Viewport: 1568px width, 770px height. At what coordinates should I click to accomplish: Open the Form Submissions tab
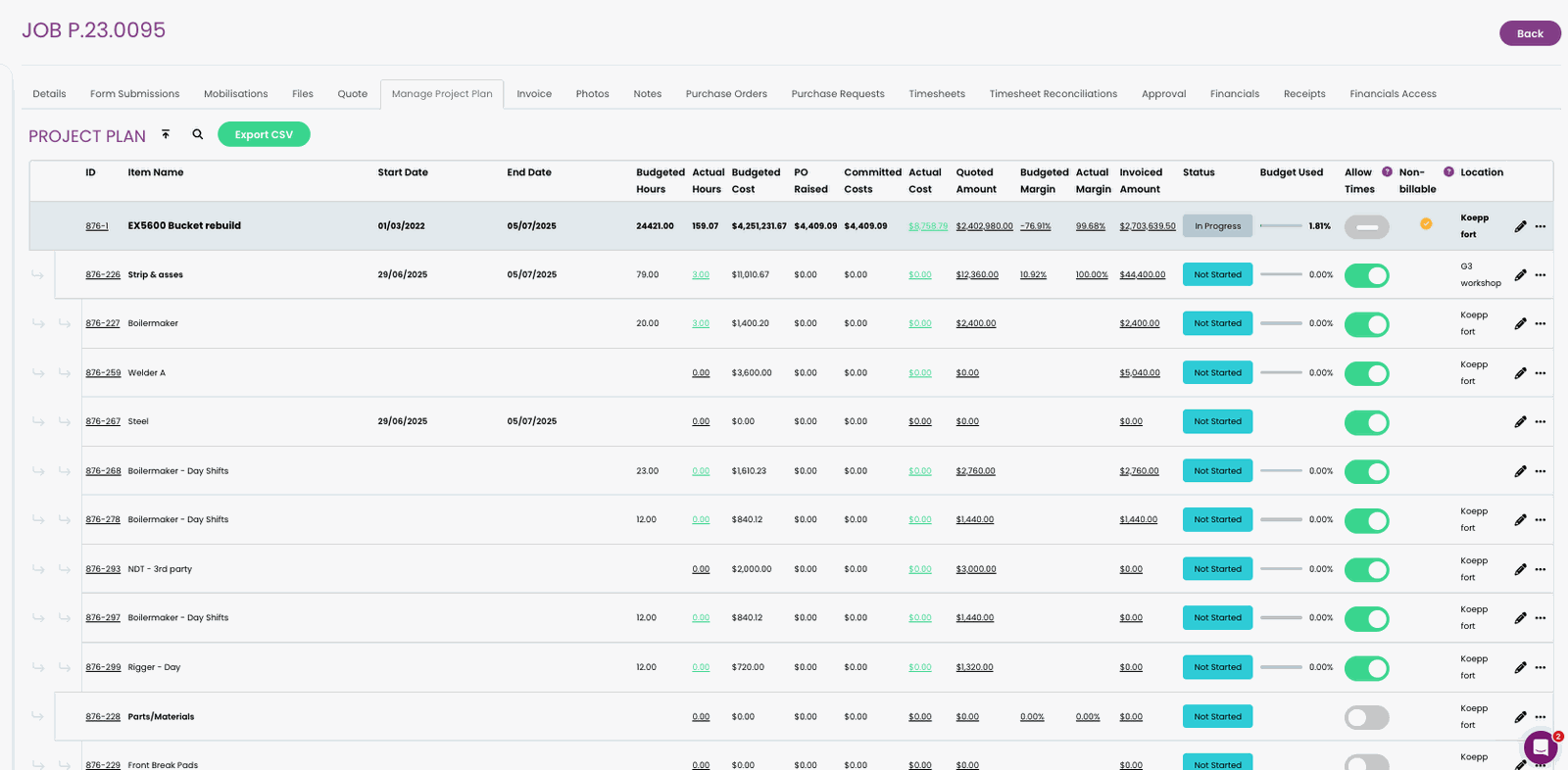(x=134, y=94)
